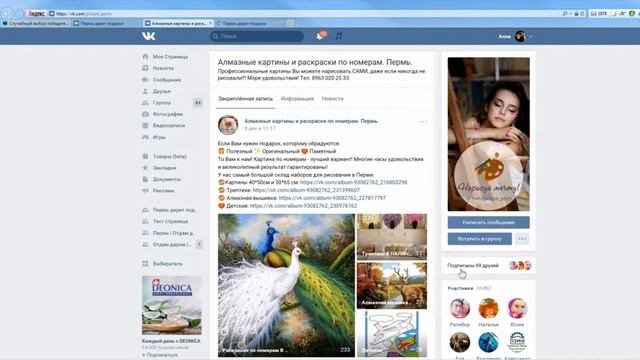Image resolution: width=640 pixels, height=360 pixels.
Task: Click the post timestamp under group name
Action: click(x=260, y=128)
